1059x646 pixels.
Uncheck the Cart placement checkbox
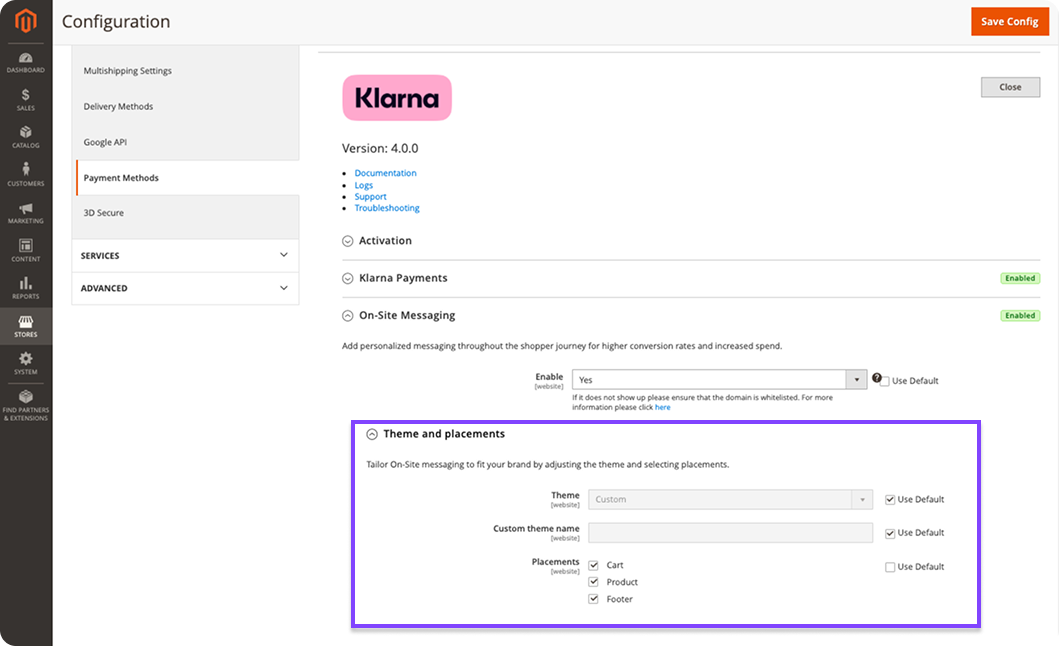click(594, 565)
